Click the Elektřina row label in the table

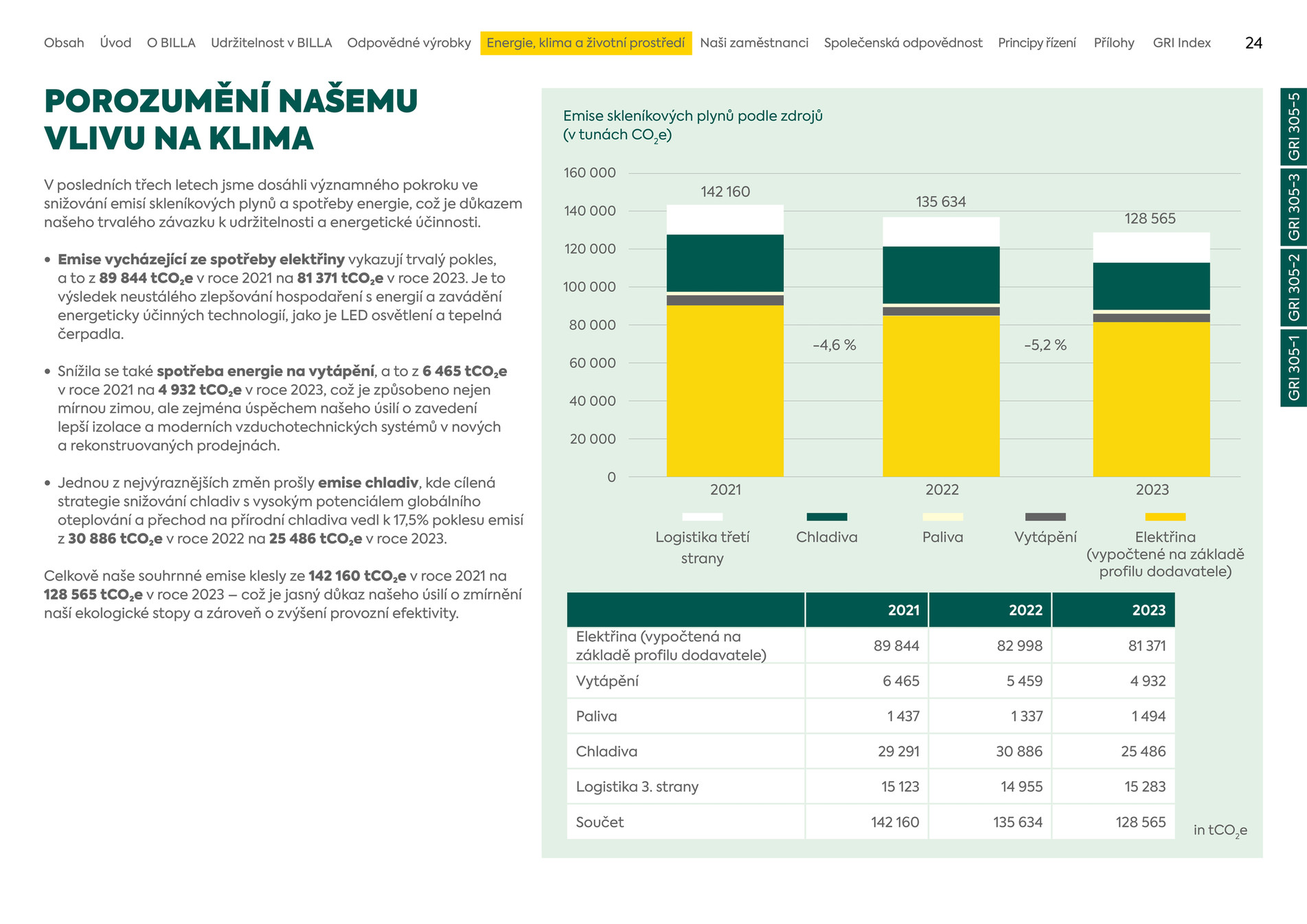pos(671,645)
